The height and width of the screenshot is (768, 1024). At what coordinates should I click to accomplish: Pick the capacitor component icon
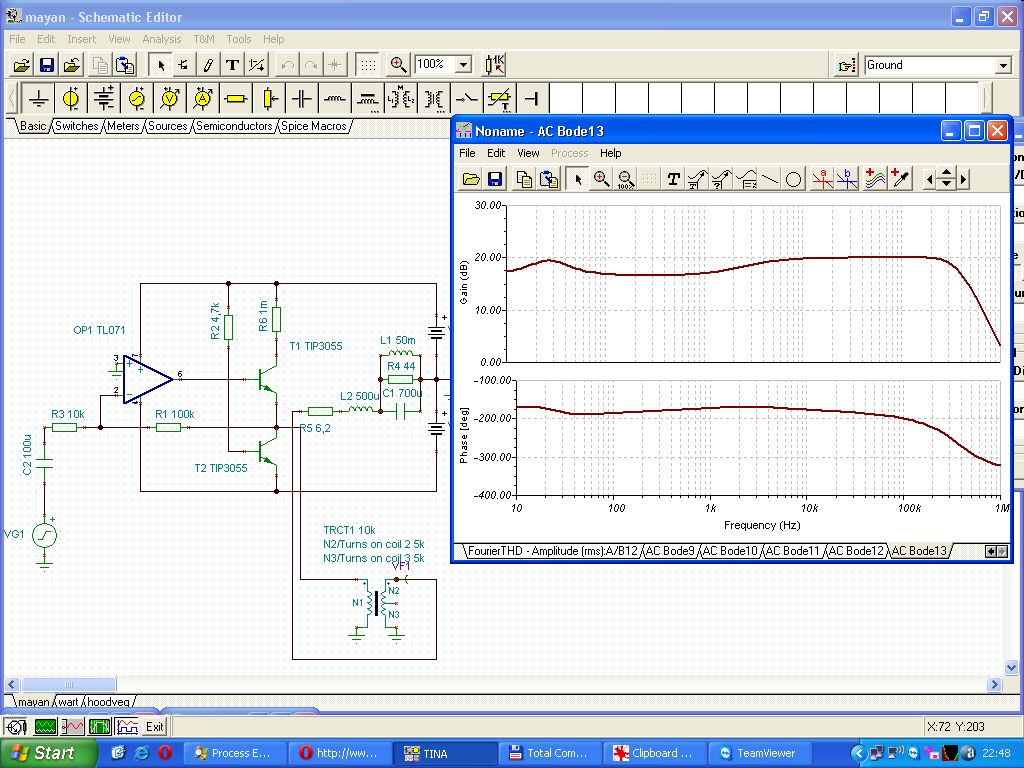301,98
